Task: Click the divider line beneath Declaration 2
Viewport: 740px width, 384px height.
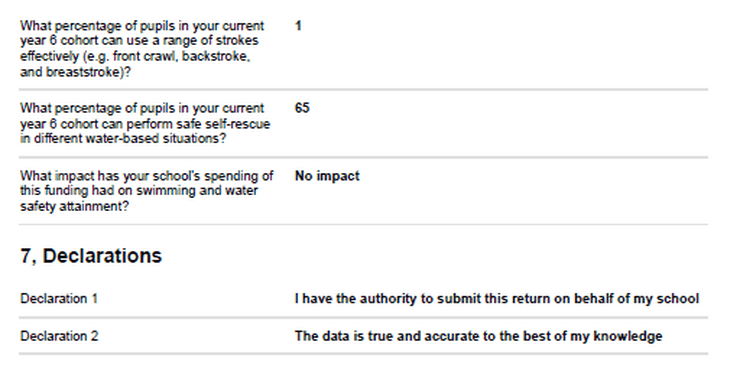Action: click(x=363, y=353)
